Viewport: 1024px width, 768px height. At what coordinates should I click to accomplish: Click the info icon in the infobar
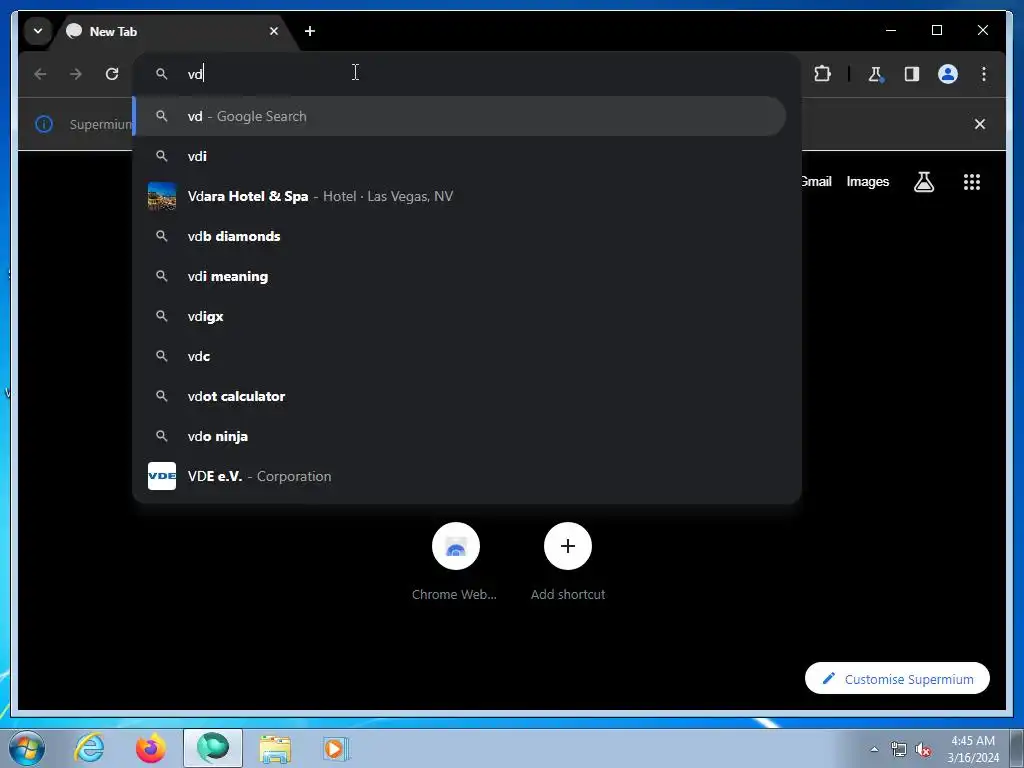[x=44, y=124]
